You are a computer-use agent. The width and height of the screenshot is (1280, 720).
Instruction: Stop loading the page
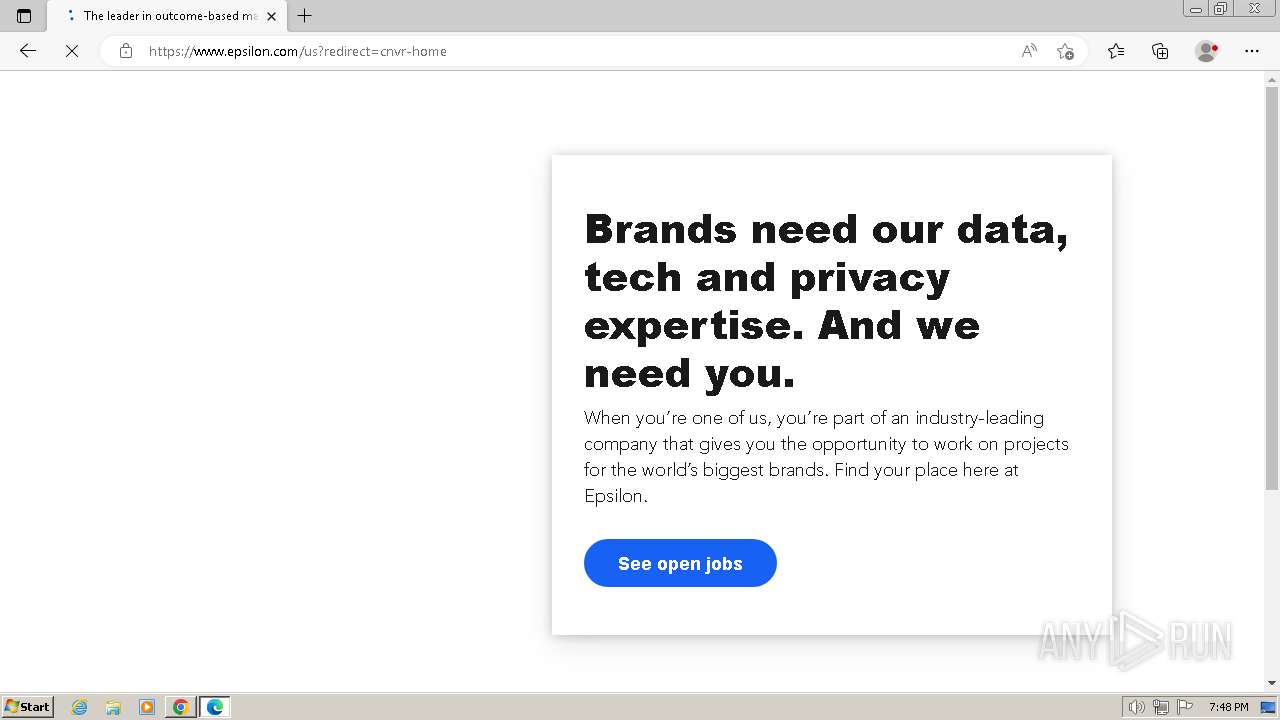72,51
